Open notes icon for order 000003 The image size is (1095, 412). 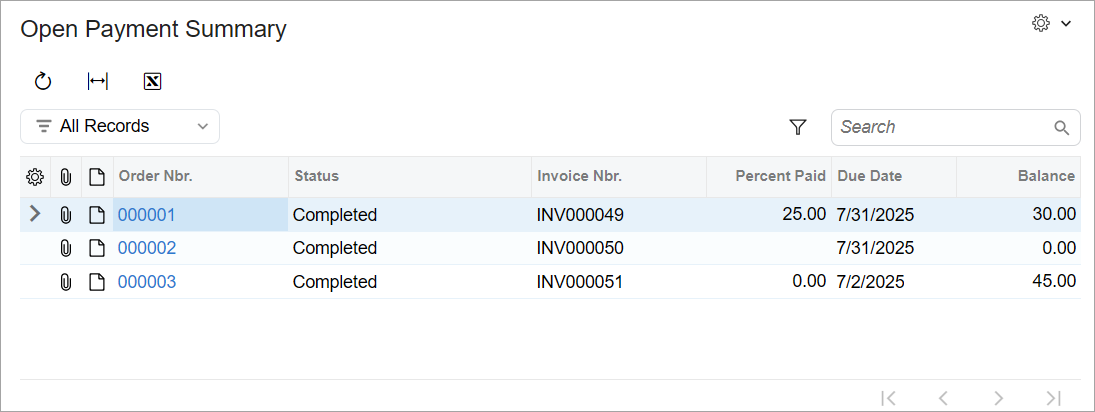(x=97, y=282)
